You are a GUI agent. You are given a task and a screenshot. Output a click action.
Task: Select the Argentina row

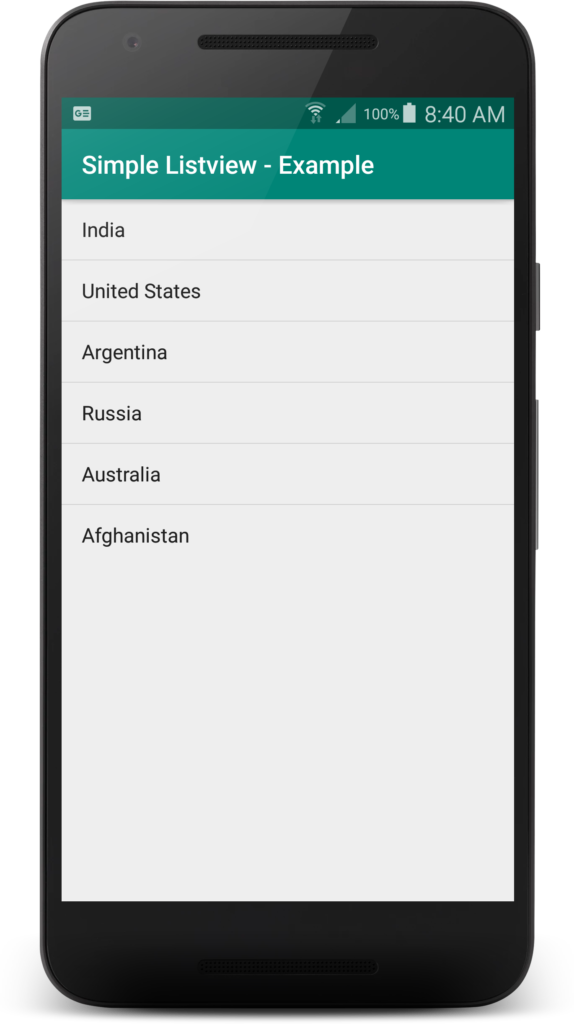coord(287,352)
